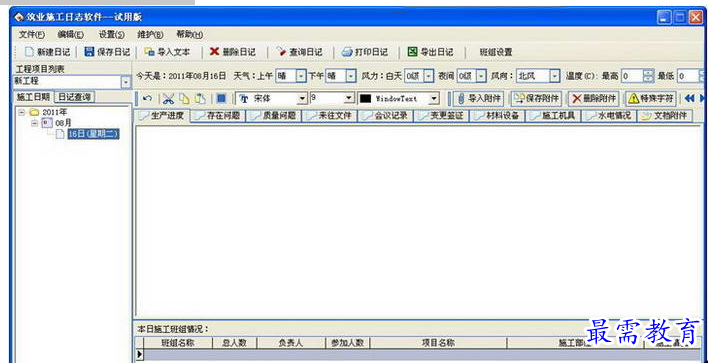708x363 pixels.
Task: Click the black WindowText color swatch
Action: (365, 98)
